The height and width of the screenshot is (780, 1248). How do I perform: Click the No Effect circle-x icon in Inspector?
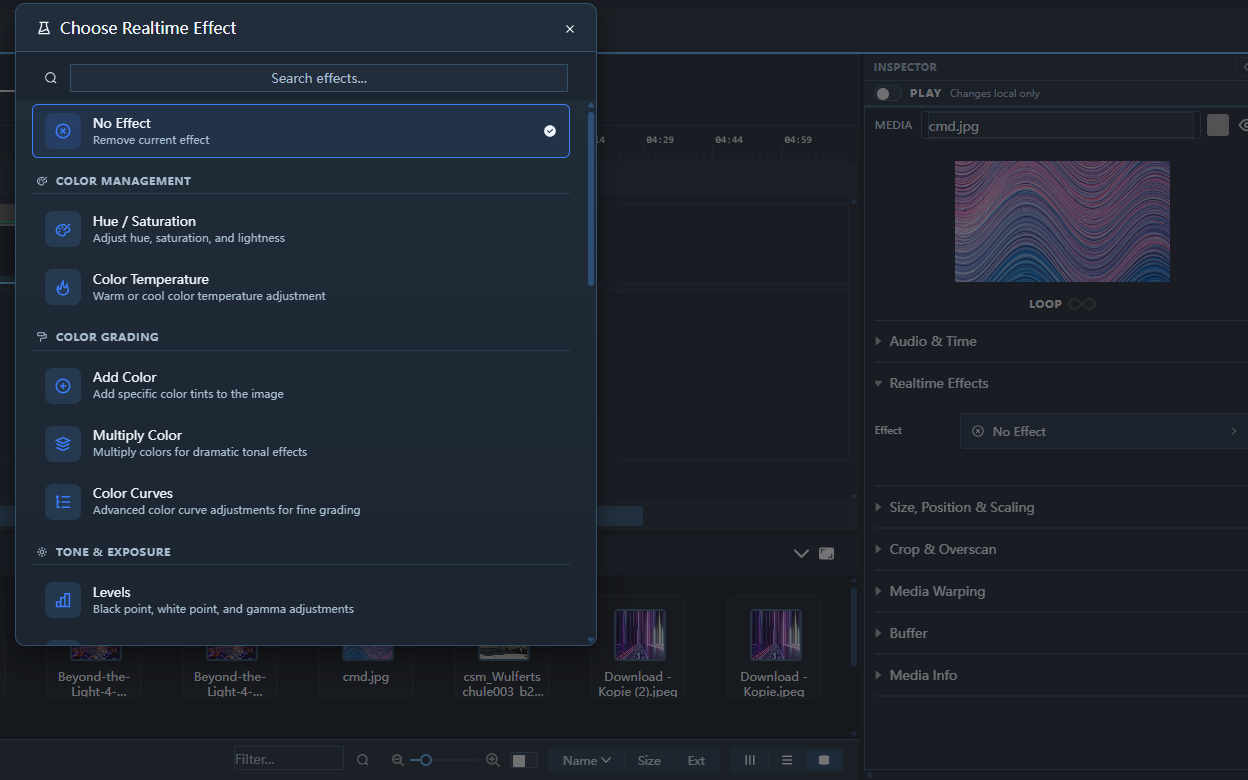[x=978, y=431]
